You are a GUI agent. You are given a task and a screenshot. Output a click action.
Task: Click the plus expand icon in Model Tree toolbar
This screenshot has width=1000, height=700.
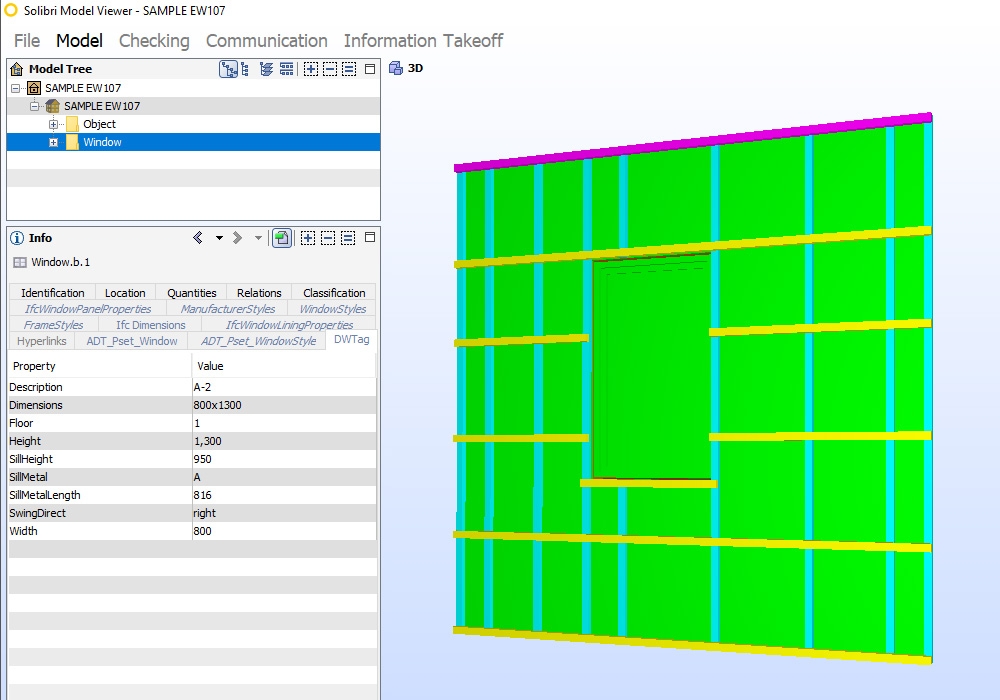(311, 69)
